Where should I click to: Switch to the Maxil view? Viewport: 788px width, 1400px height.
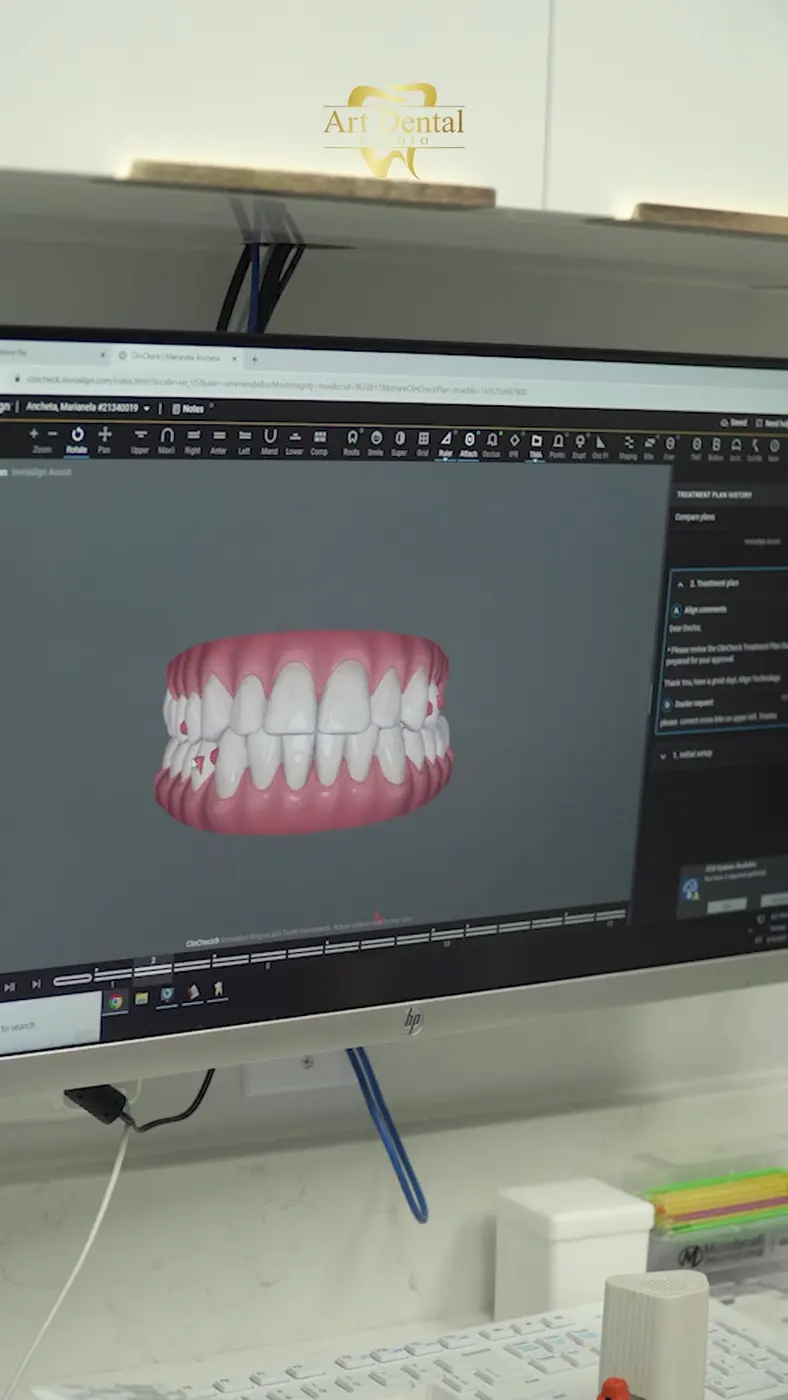pyautogui.click(x=167, y=442)
